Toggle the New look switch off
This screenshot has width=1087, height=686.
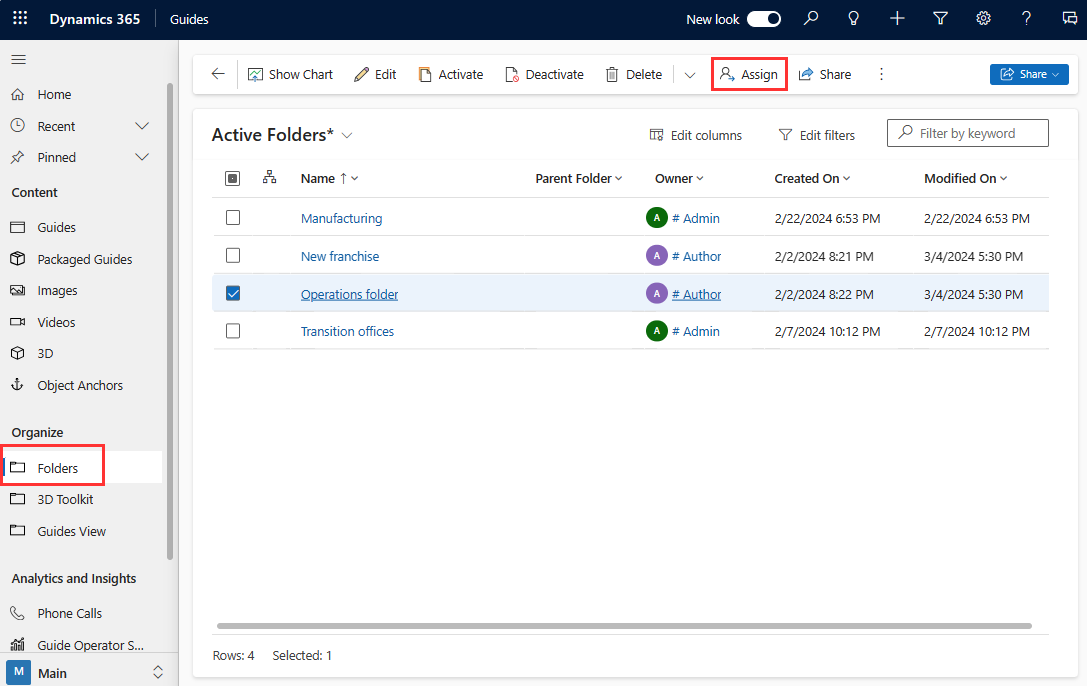click(762, 18)
